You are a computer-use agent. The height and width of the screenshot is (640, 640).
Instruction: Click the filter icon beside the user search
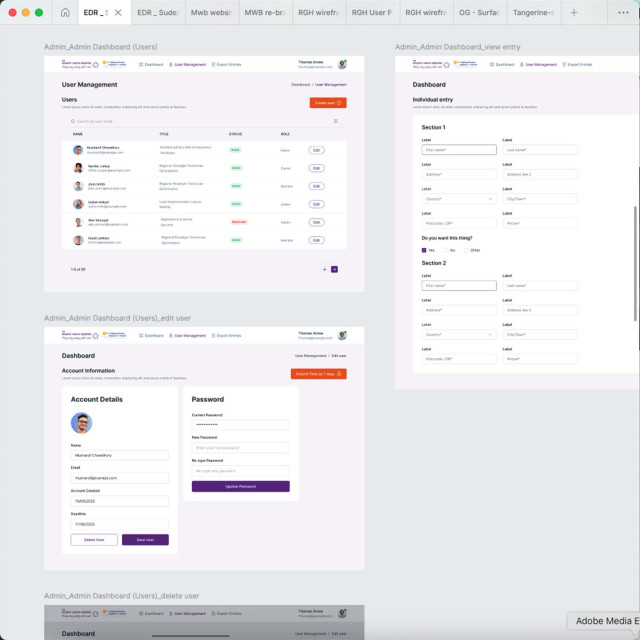335,121
